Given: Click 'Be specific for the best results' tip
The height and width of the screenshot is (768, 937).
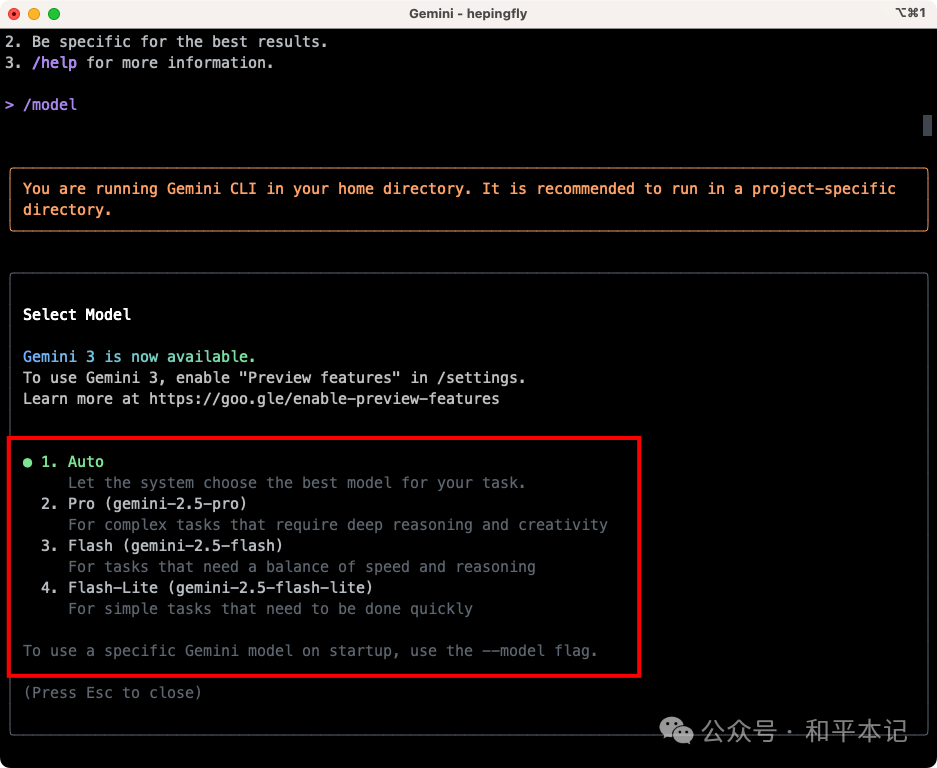Looking at the screenshot, I should [x=166, y=42].
